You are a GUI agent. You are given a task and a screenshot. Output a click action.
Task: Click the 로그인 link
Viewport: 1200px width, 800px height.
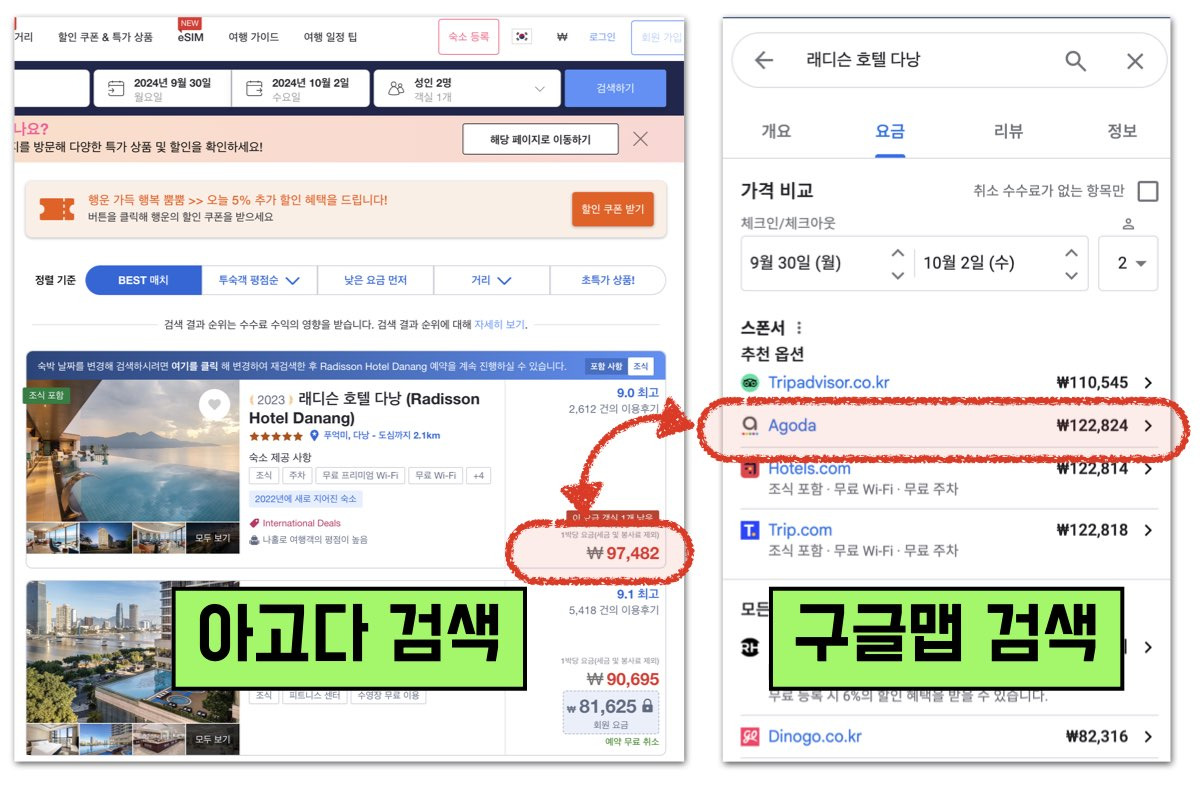(x=602, y=37)
